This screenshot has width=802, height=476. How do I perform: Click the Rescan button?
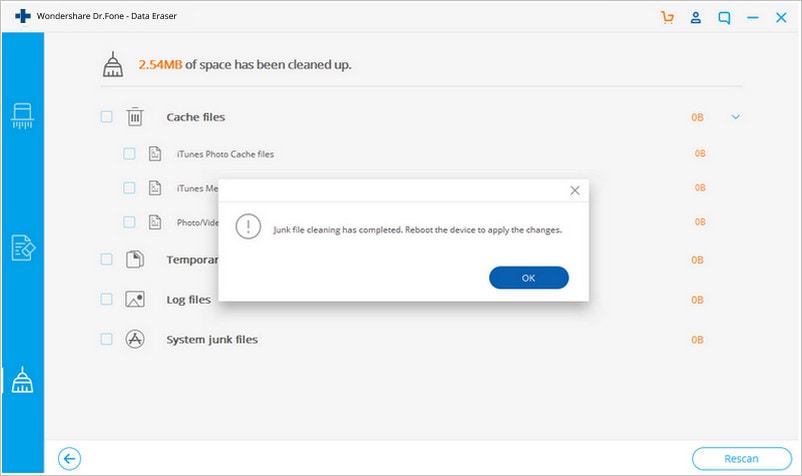point(742,459)
